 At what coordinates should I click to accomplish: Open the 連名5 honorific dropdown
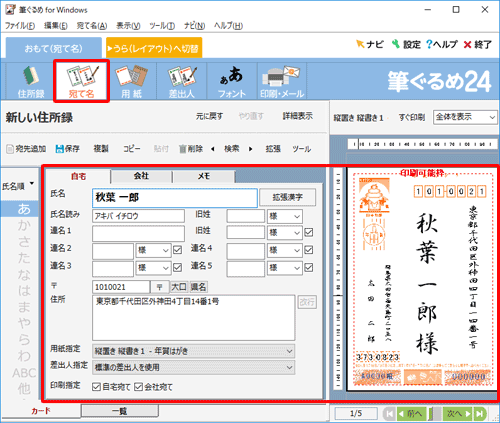tap(285, 267)
